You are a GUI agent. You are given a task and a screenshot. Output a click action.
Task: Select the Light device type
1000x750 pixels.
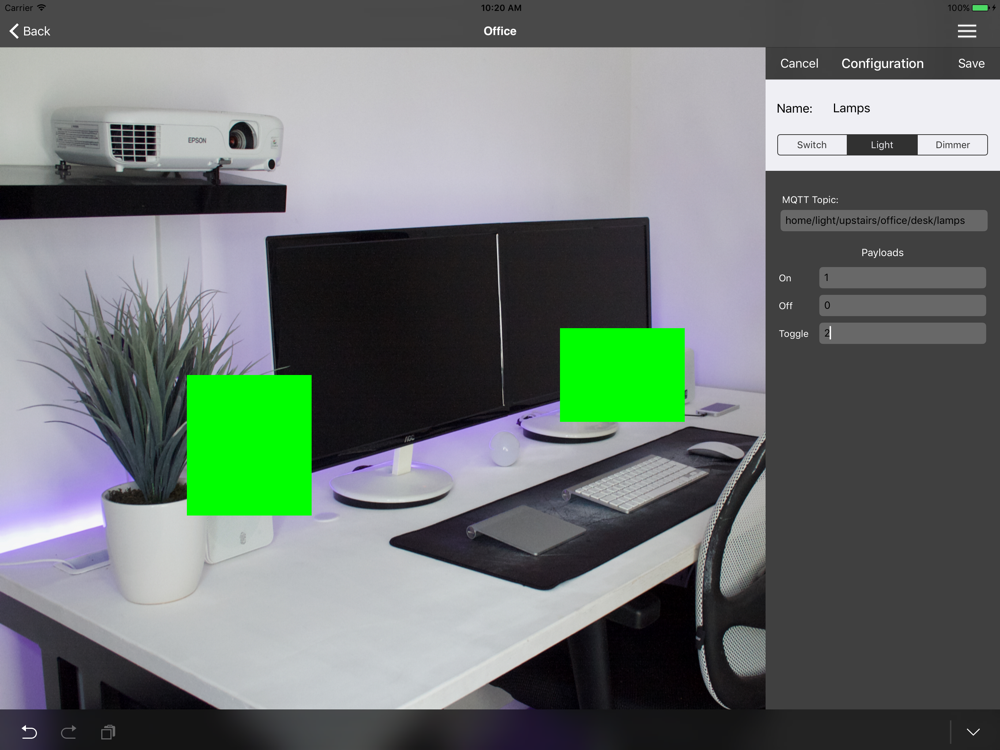click(x=882, y=145)
